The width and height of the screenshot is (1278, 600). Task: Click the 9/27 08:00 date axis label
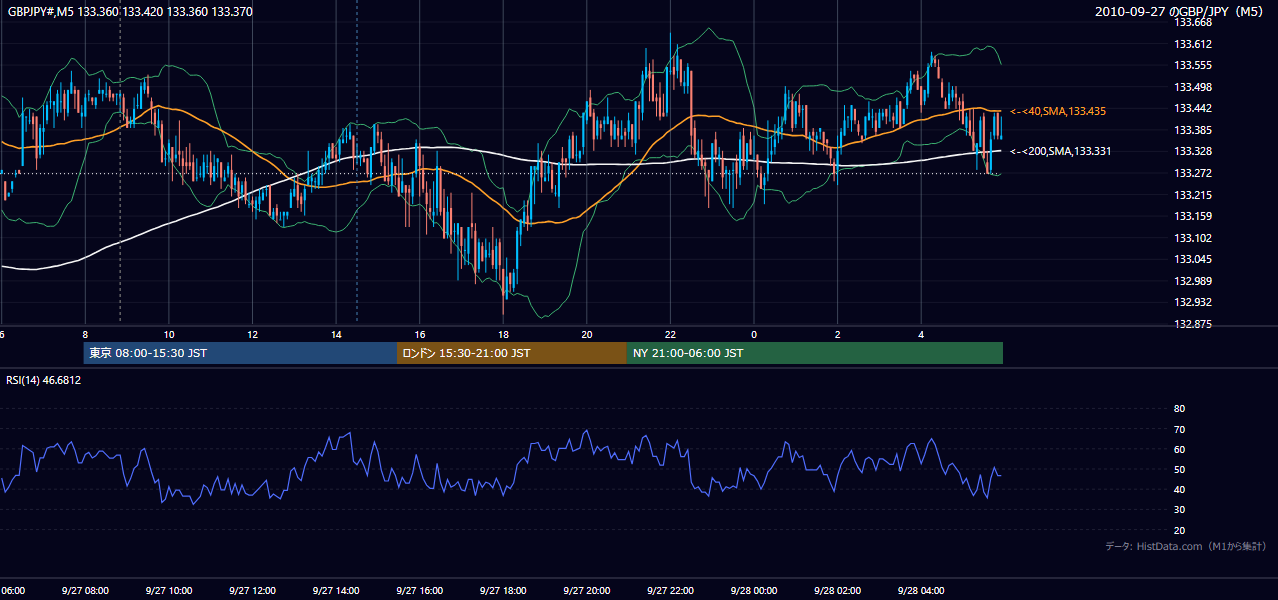pos(85,591)
